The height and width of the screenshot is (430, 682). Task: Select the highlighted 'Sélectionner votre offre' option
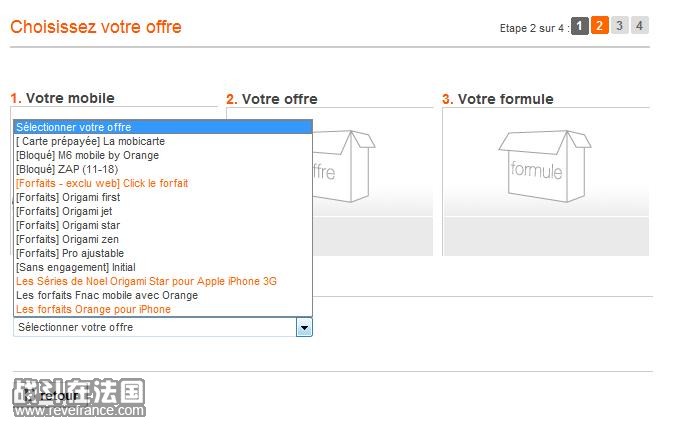[163, 127]
